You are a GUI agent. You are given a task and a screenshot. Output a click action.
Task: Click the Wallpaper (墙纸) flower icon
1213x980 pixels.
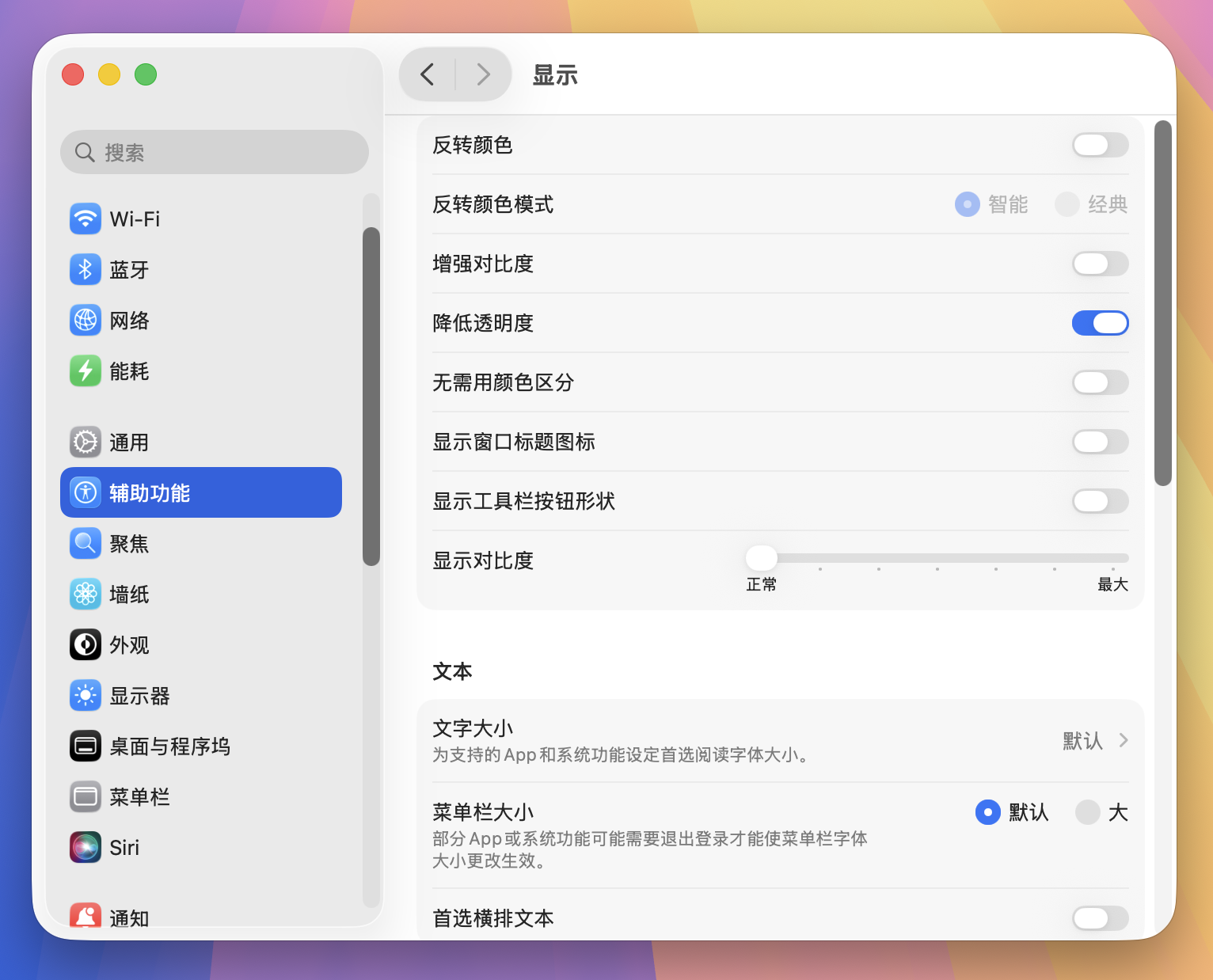(x=86, y=594)
